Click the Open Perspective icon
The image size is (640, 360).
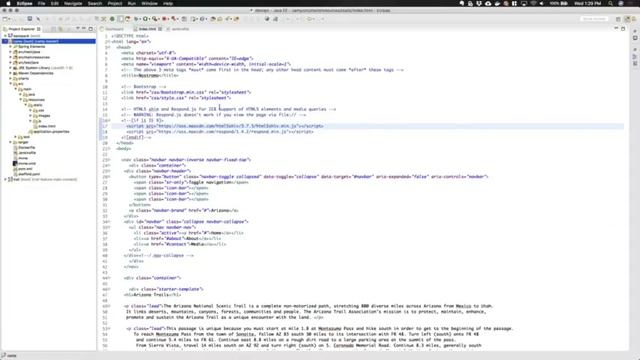click(618, 19)
